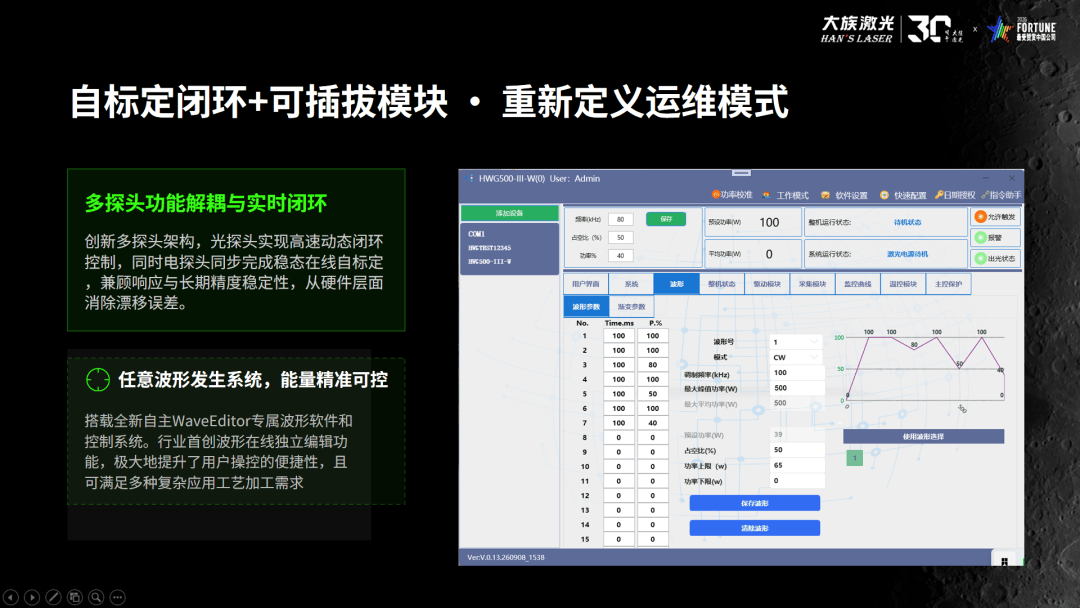Open the slideshow zoom magnifier

[x=96, y=597]
